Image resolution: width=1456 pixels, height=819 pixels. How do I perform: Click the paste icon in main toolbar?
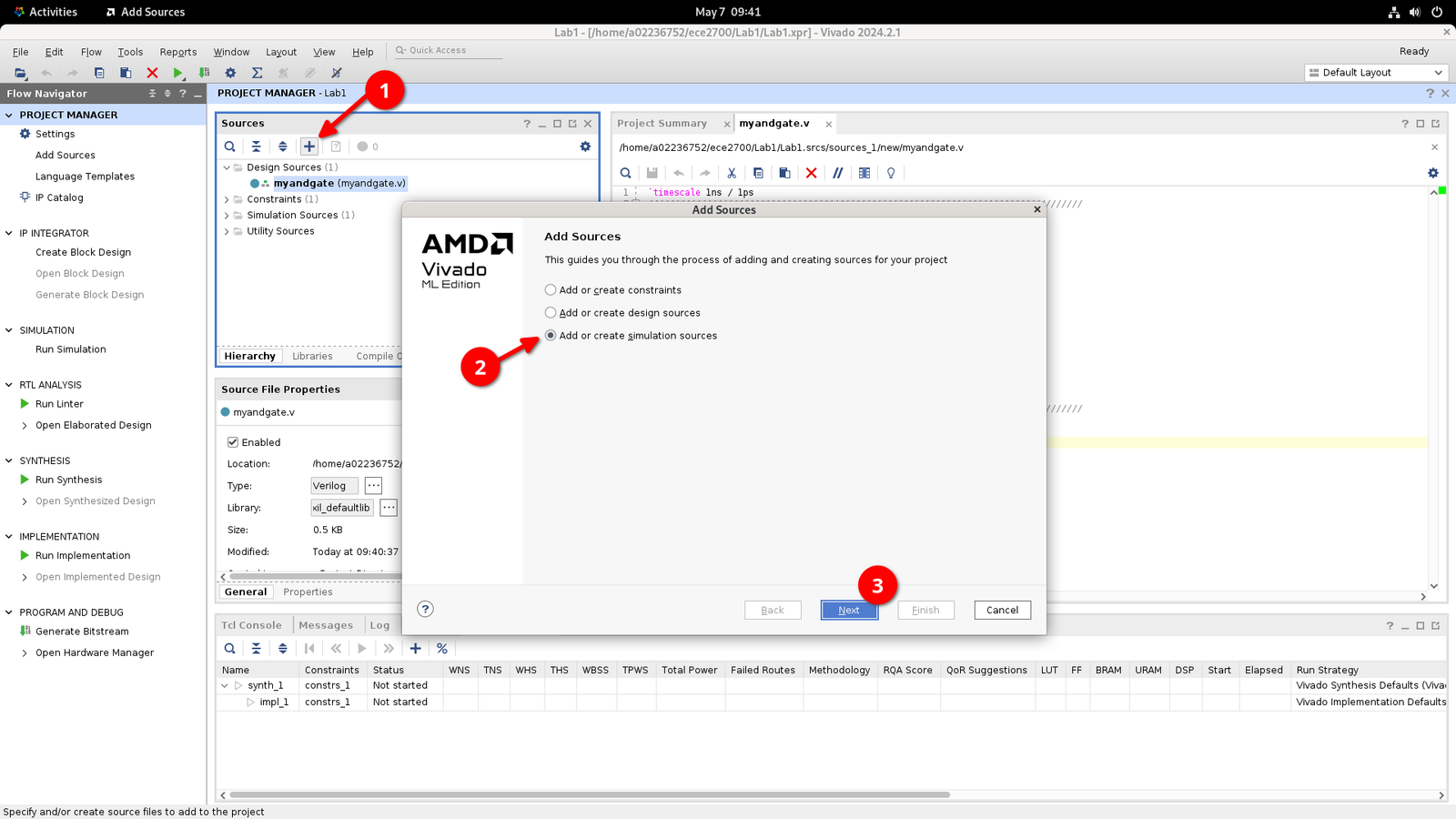tap(126, 73)
